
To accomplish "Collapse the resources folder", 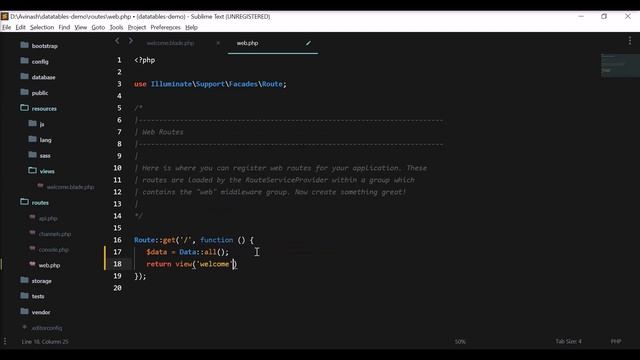I will coord(24,108).
